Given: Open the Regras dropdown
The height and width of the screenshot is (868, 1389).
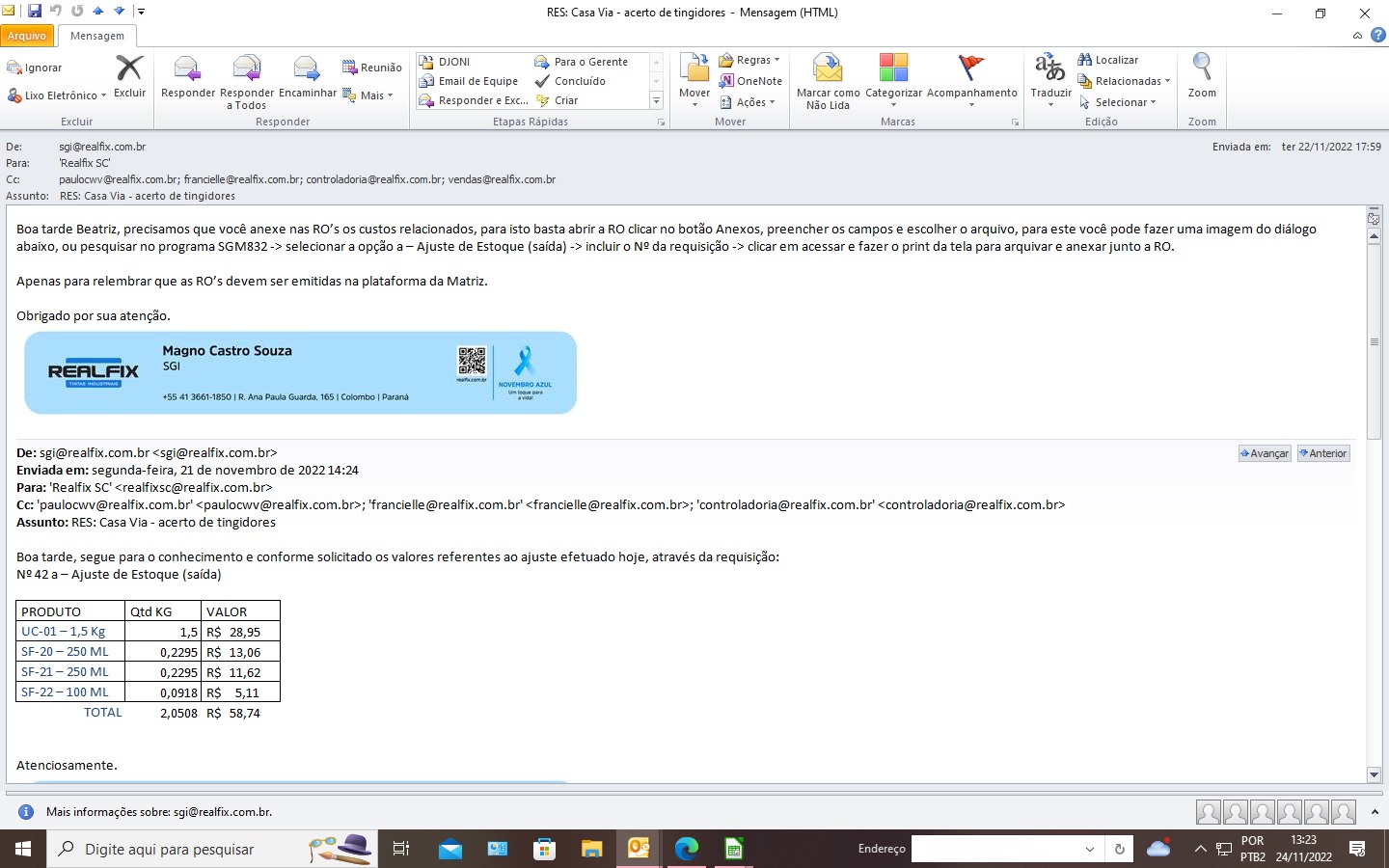Looking at the screenshot, I should click(749, 60).
